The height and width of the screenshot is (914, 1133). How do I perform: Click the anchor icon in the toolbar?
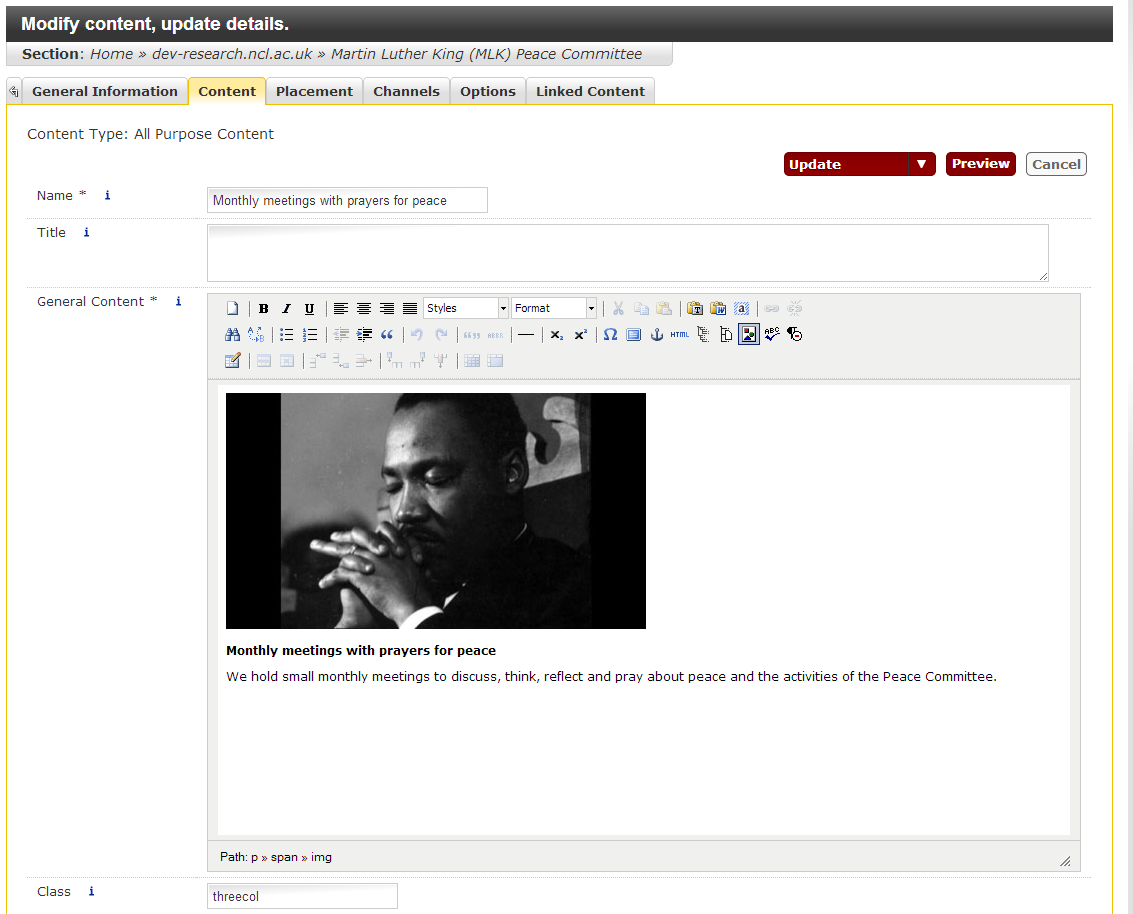tap(657, 335)
